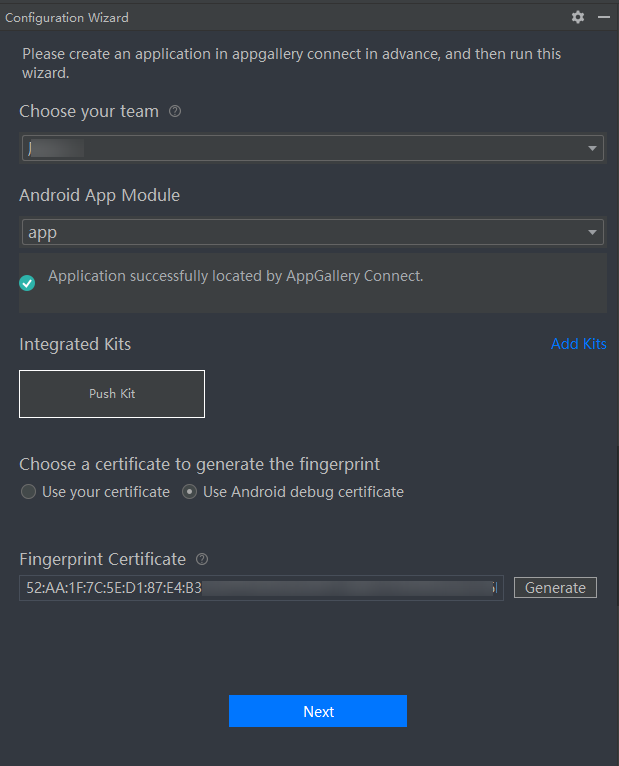
Task: Select Use Android debug certificate option
Action: click(190, 492)
